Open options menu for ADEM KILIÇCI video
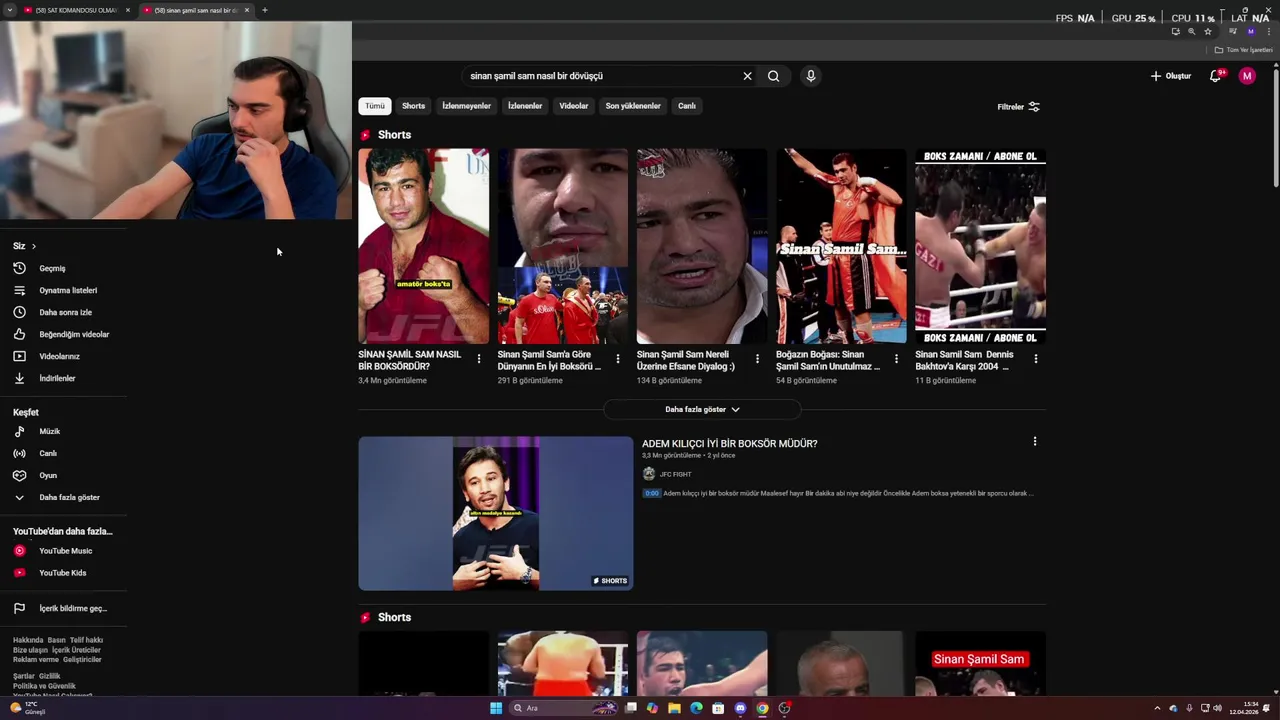The width and height of the screenshot is (1280, 720). pos(1035,441)
